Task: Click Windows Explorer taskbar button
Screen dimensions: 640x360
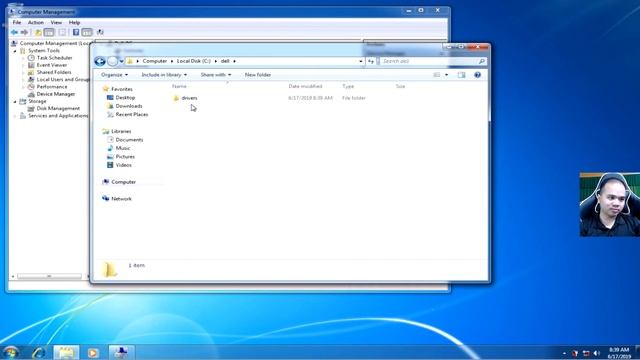Action: coord(66,352)
